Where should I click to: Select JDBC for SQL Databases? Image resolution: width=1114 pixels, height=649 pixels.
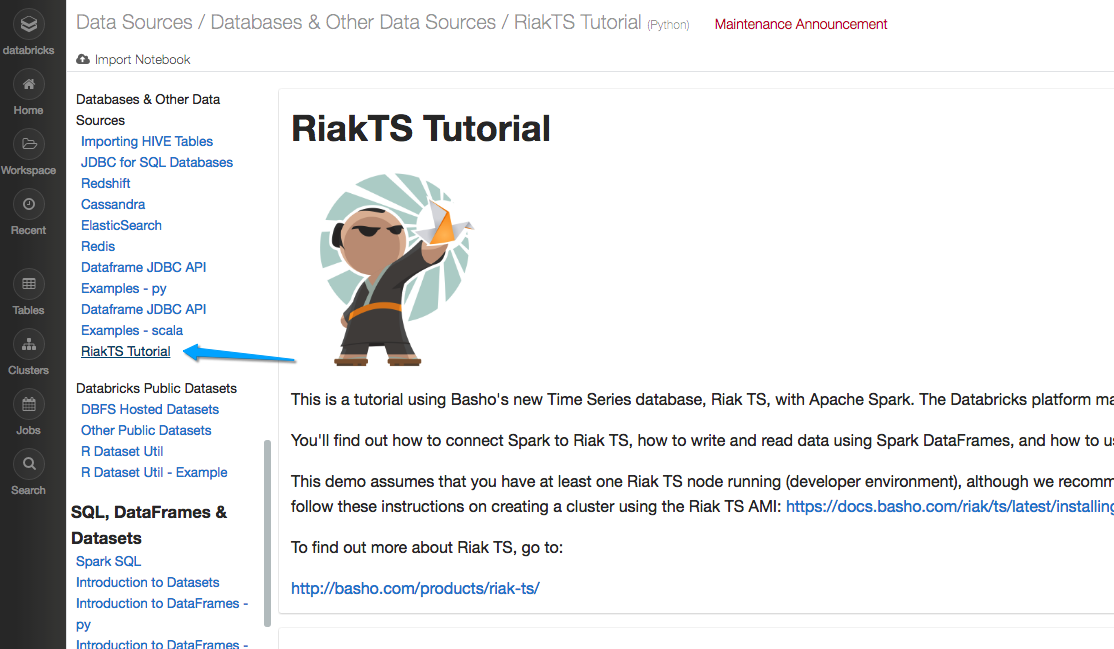point(157,162)
